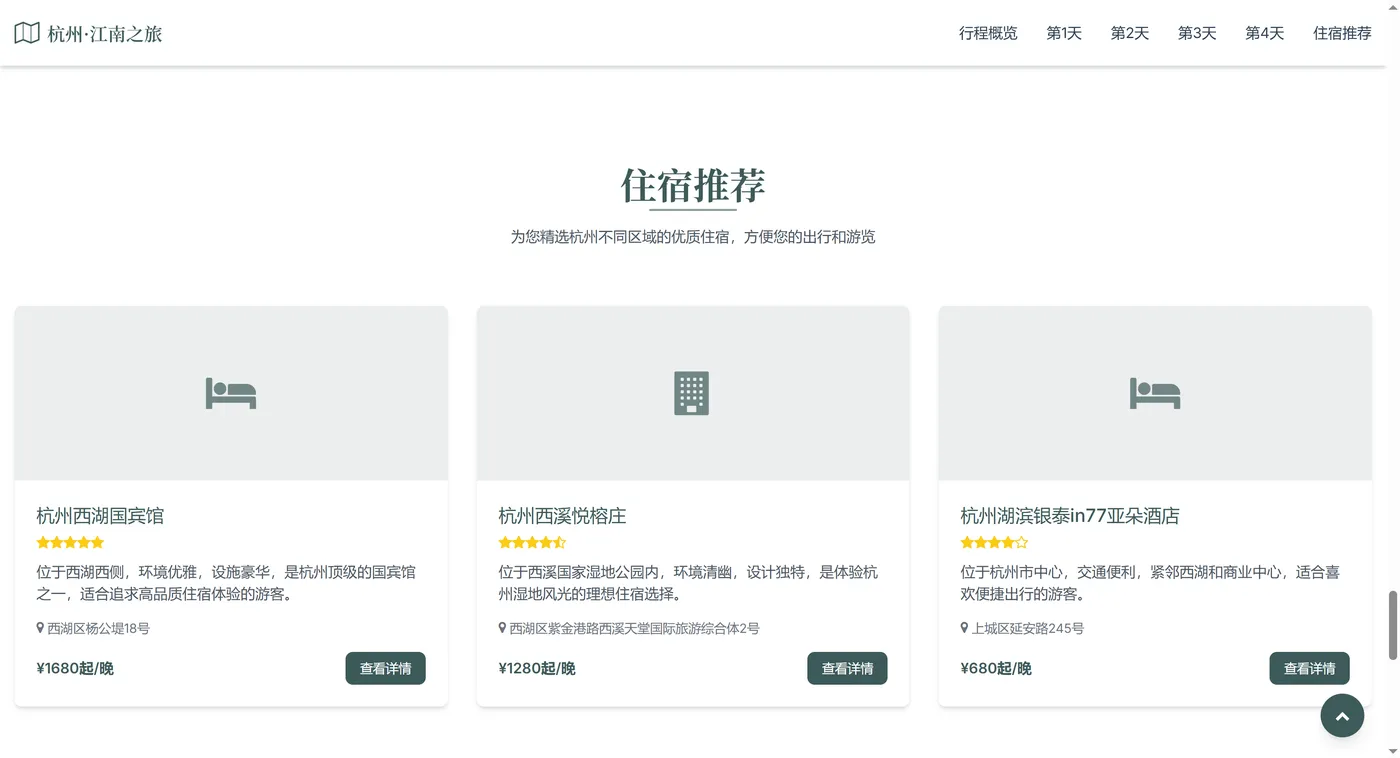Click the back-to-top arrow button
The image size is (1400, 758).
pyautogui.click(x=1342, y=715)
